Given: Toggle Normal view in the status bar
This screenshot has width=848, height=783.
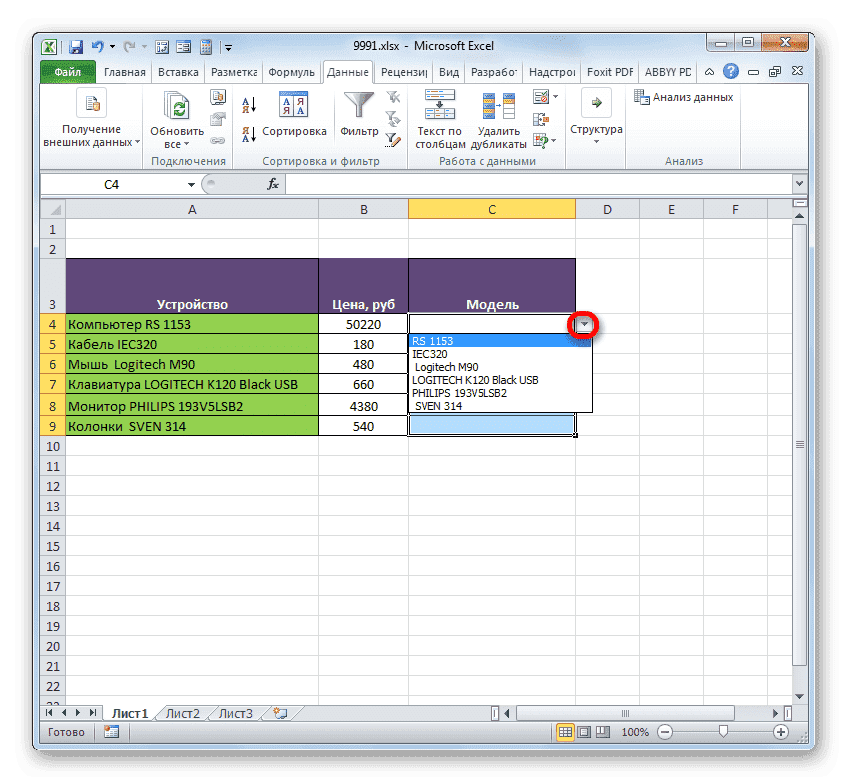Looking at the screenshot, I should pyautogui.click(x=565, y=732).
